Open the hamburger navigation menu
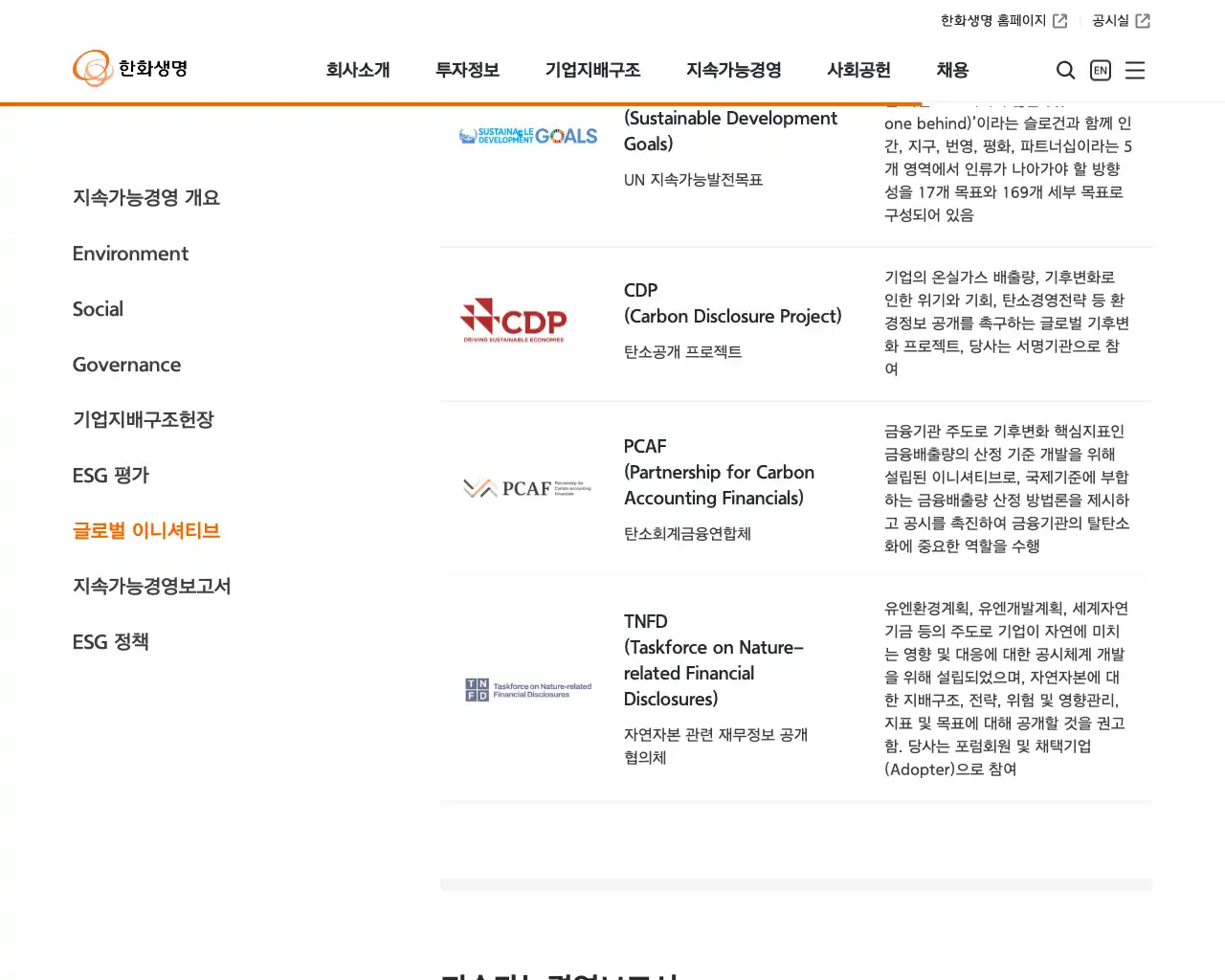 [x=1135, y=70]
